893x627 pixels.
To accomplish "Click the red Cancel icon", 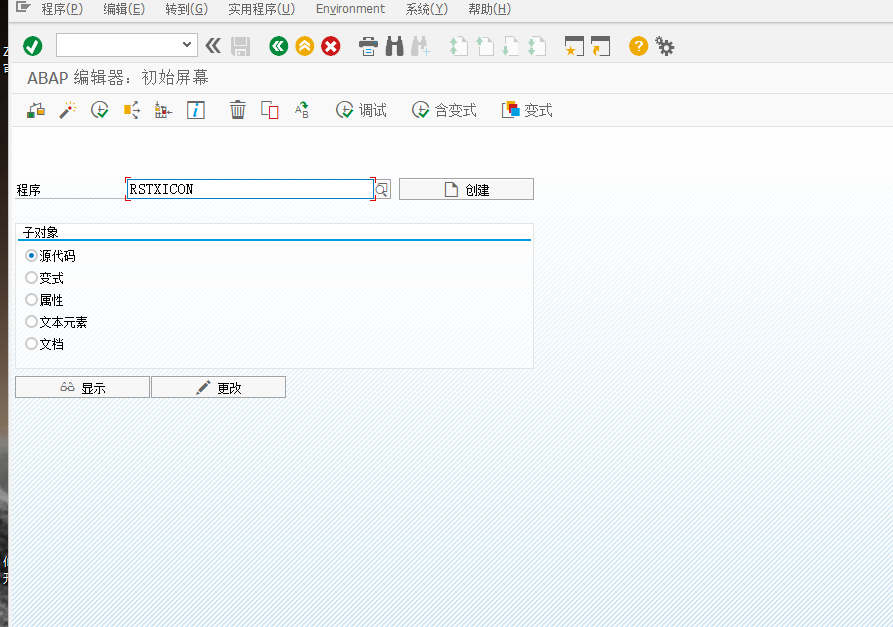I will click(x=330, y=46).
